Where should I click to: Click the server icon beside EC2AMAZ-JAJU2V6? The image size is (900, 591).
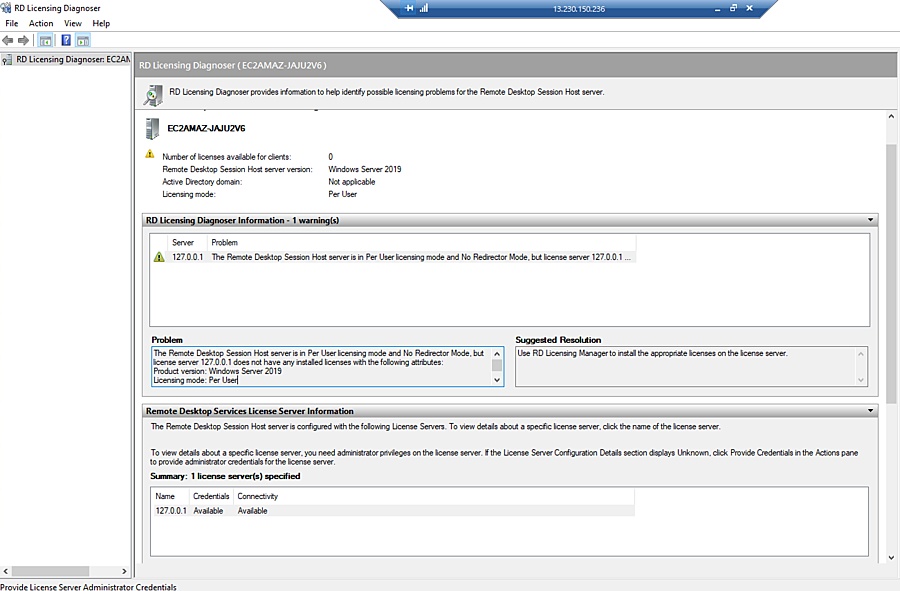(x=152, y=128)
